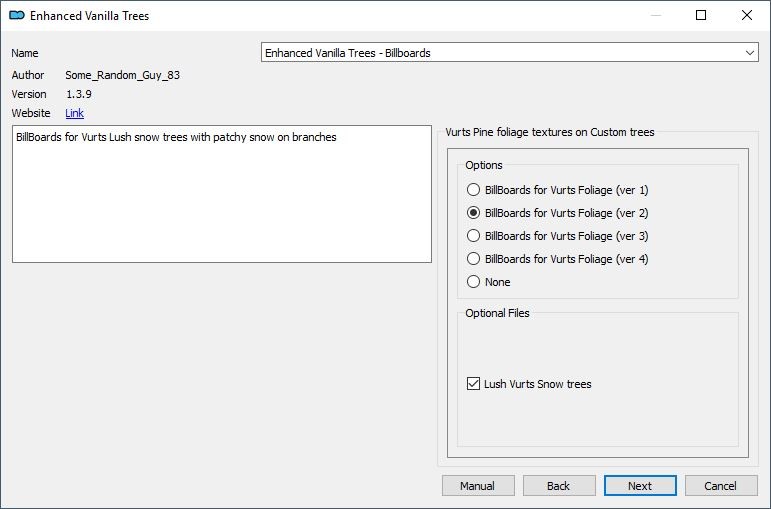Choose BillBoards for Vurts Foliage (ver 3)
Image resolution: width=771 pixels, height=509 pixels.
(557, 236)
